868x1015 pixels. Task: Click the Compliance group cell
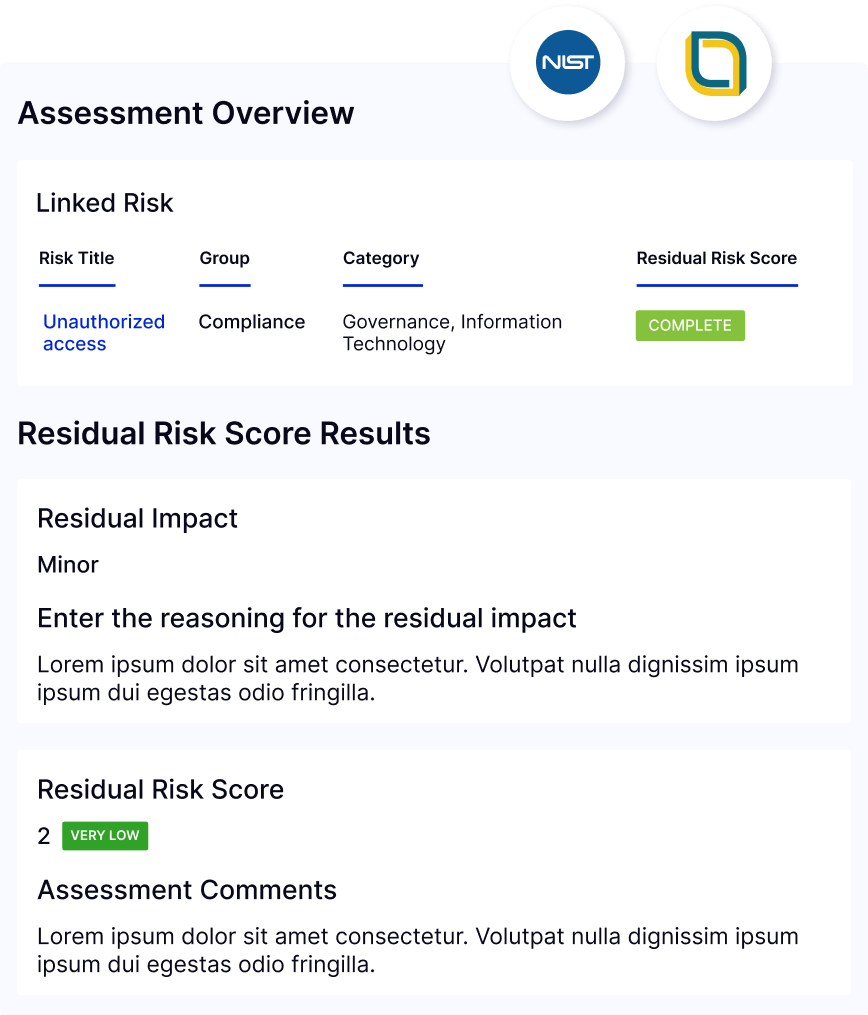point(252,322)
